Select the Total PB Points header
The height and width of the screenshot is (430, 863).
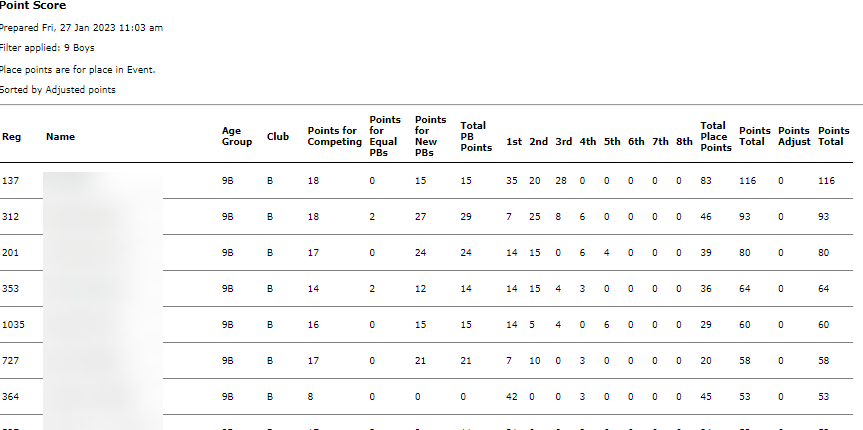point(475,137)
